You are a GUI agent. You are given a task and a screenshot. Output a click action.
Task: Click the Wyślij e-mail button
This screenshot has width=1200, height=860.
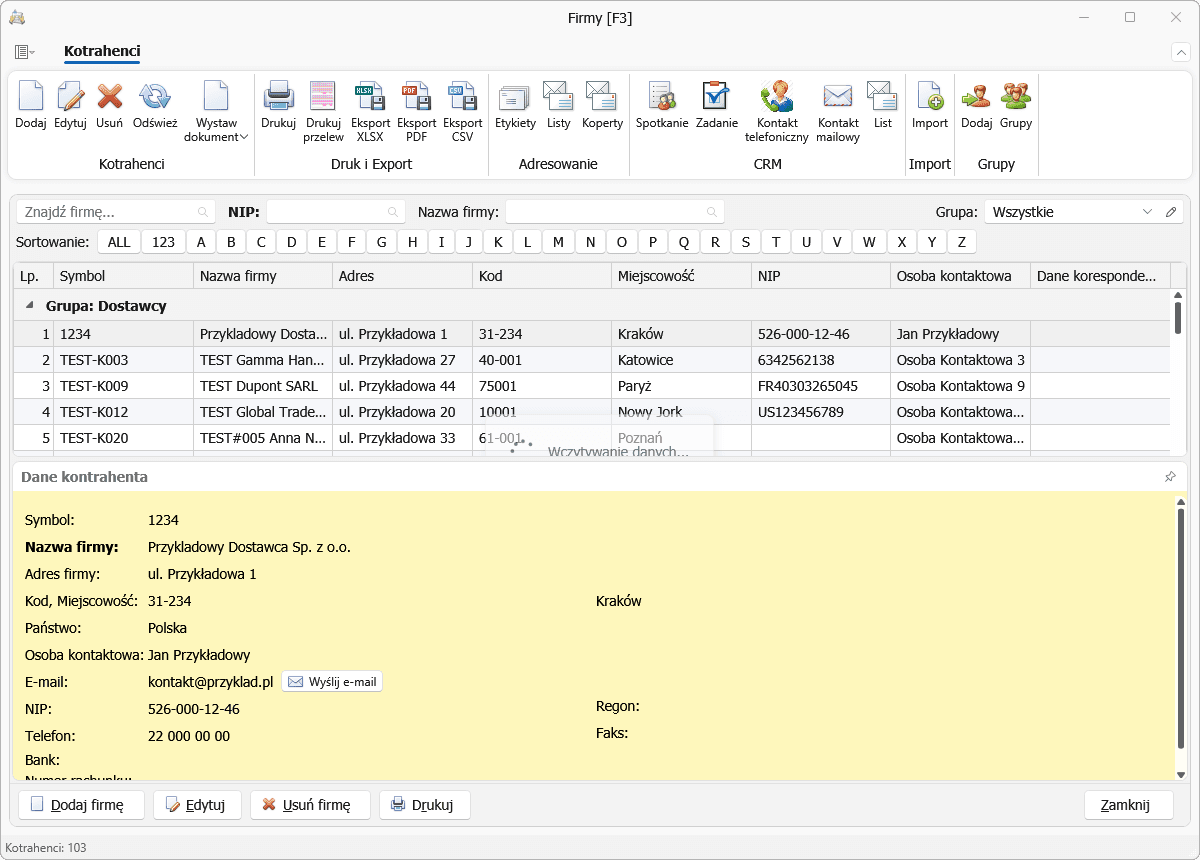[x=332, y=682]
